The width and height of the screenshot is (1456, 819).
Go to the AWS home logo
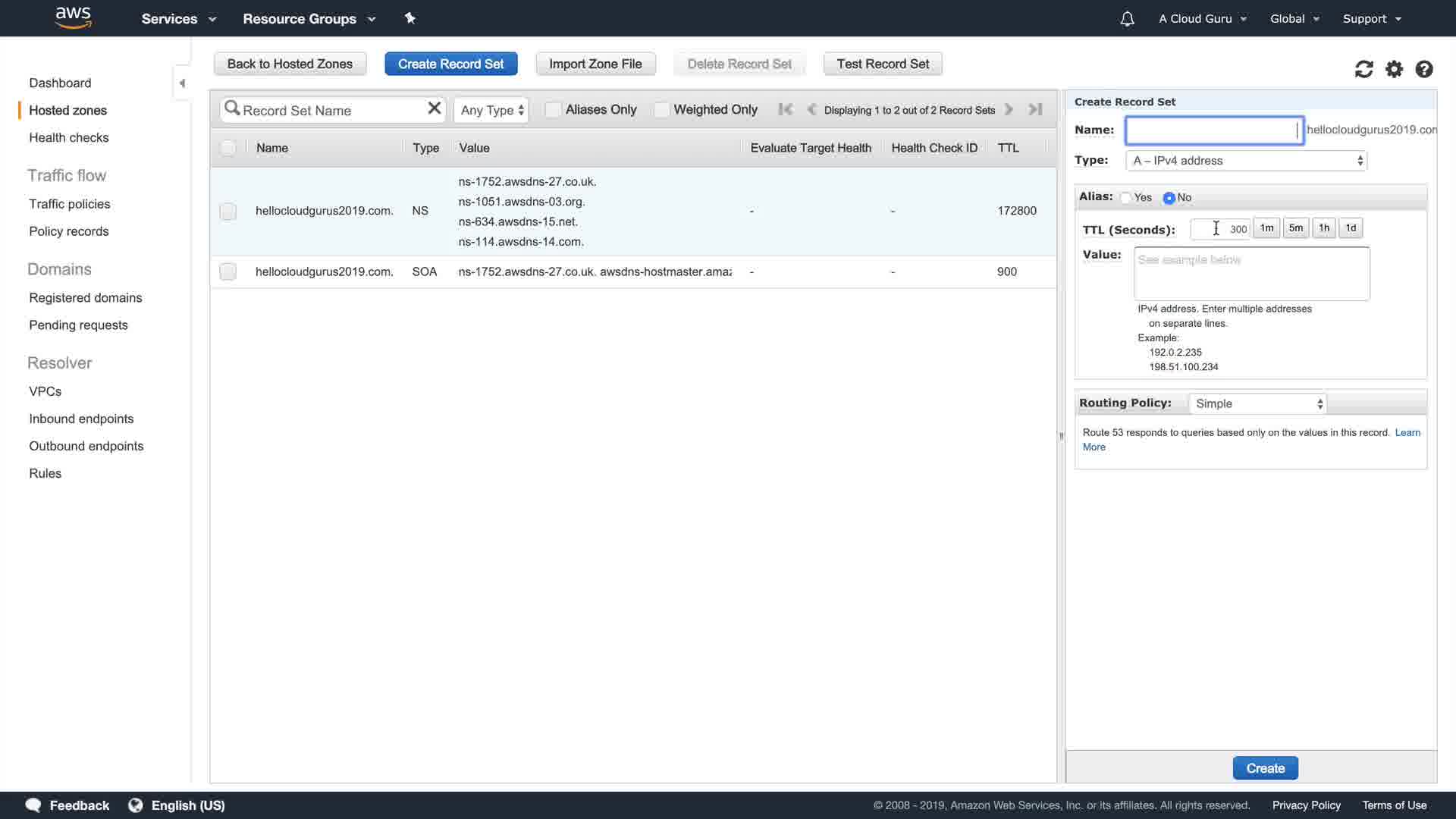point(74,17)
